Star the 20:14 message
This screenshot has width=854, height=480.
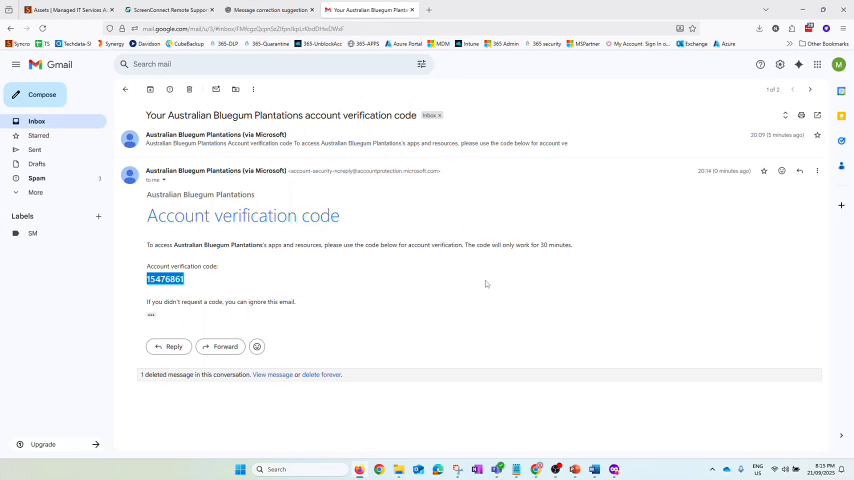(764, 171)
